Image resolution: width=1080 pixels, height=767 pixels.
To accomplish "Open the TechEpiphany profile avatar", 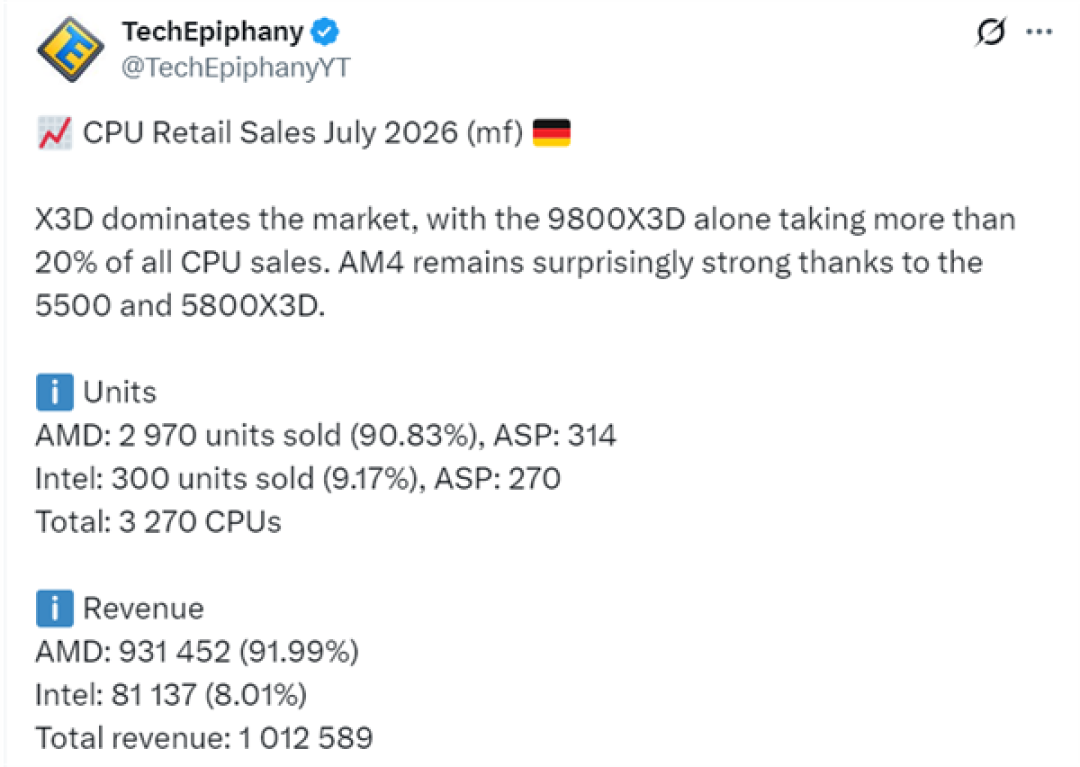I will click(70, 50).
